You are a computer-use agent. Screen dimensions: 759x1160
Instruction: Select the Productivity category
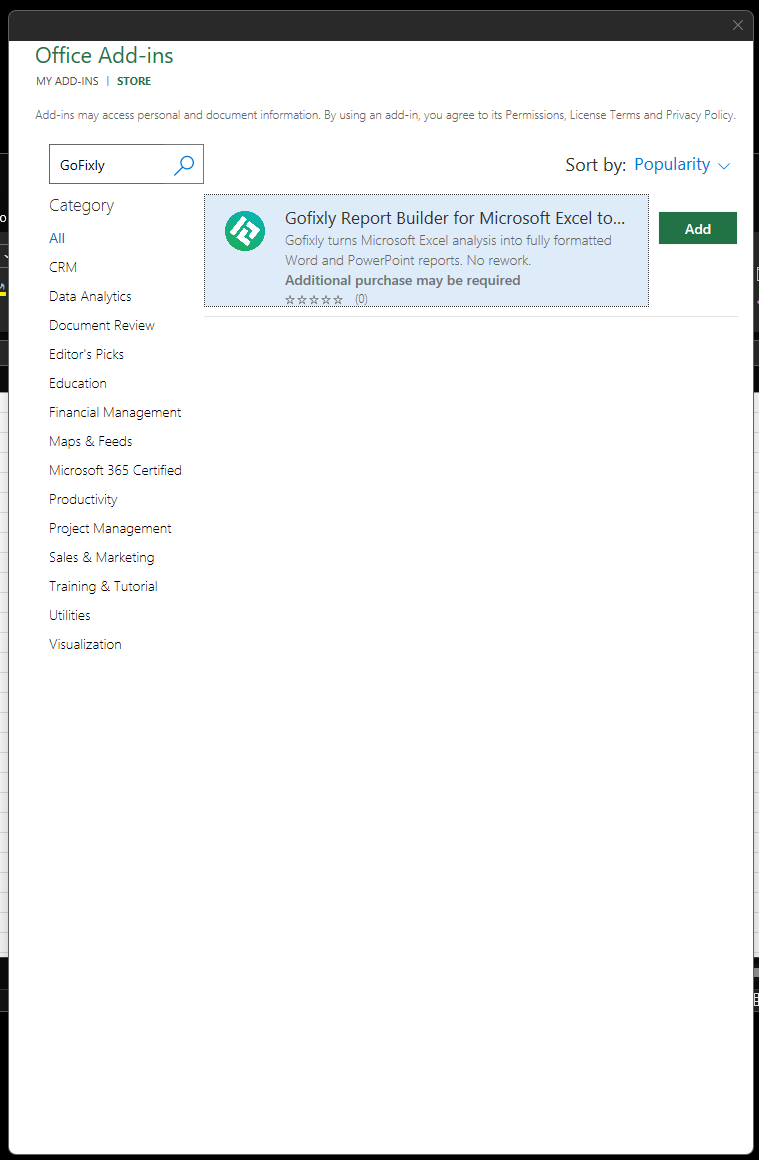(x=83, y=499)
